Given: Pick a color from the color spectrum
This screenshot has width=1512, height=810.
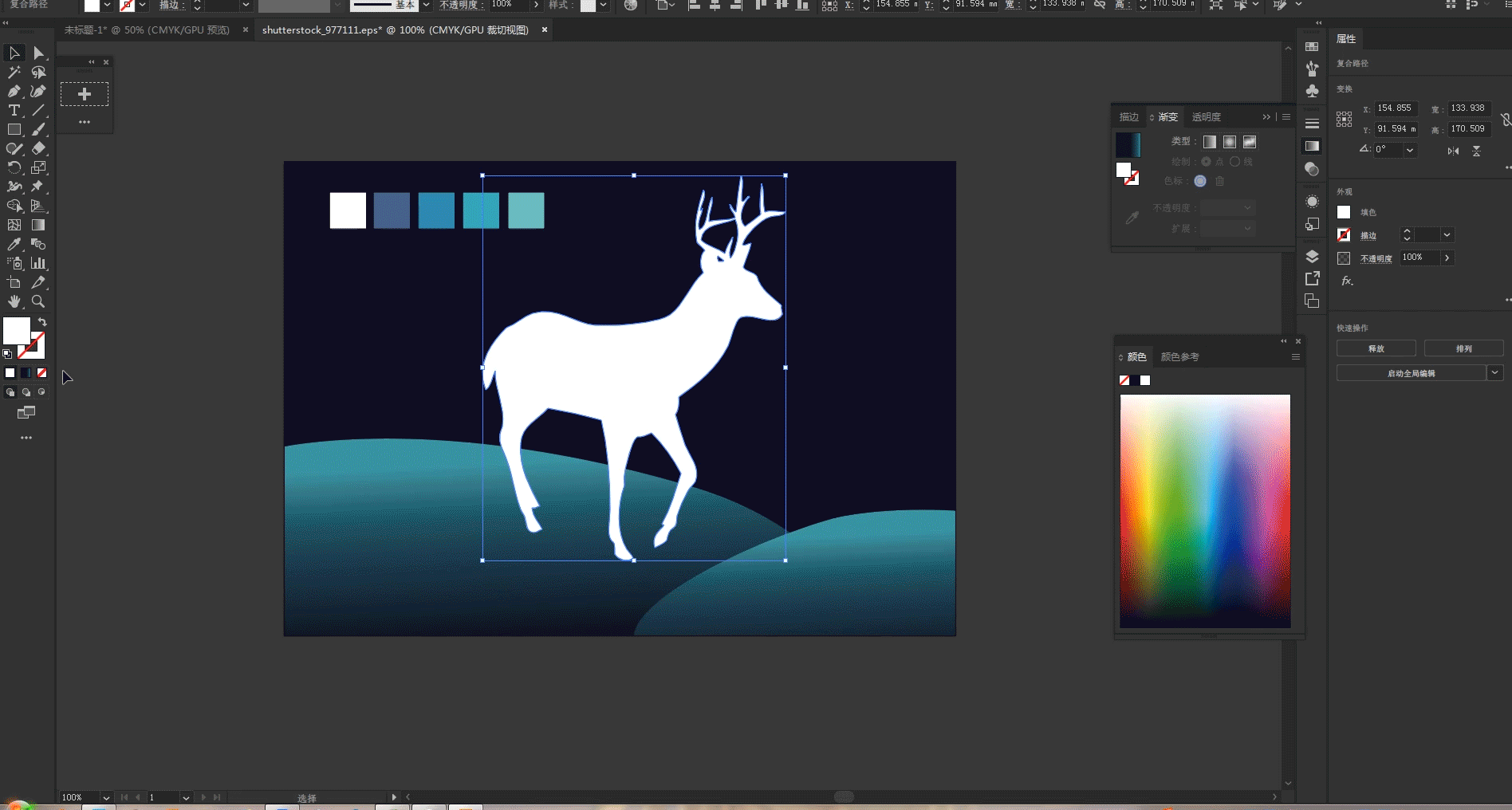Looking at the screenshot, I should tap(1206, 510).
